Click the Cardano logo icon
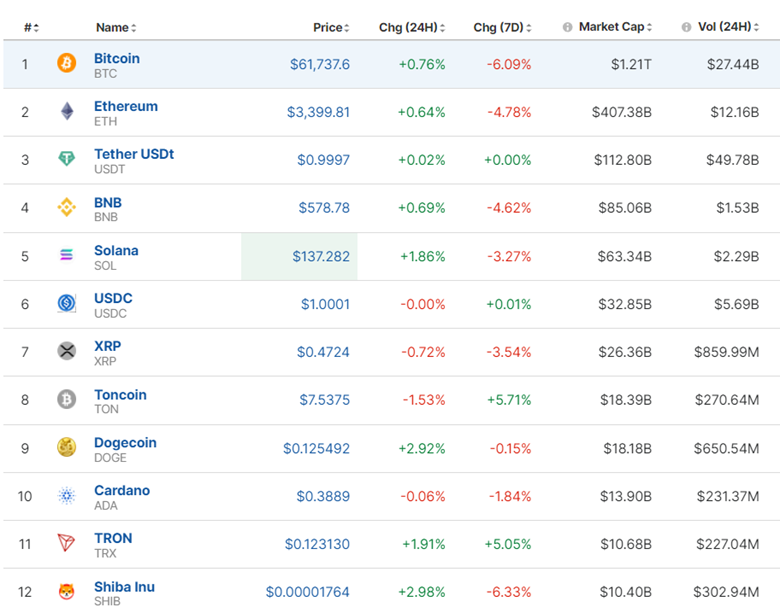The height and width of the screenshot is (613, 780). (x=67, y=496)
